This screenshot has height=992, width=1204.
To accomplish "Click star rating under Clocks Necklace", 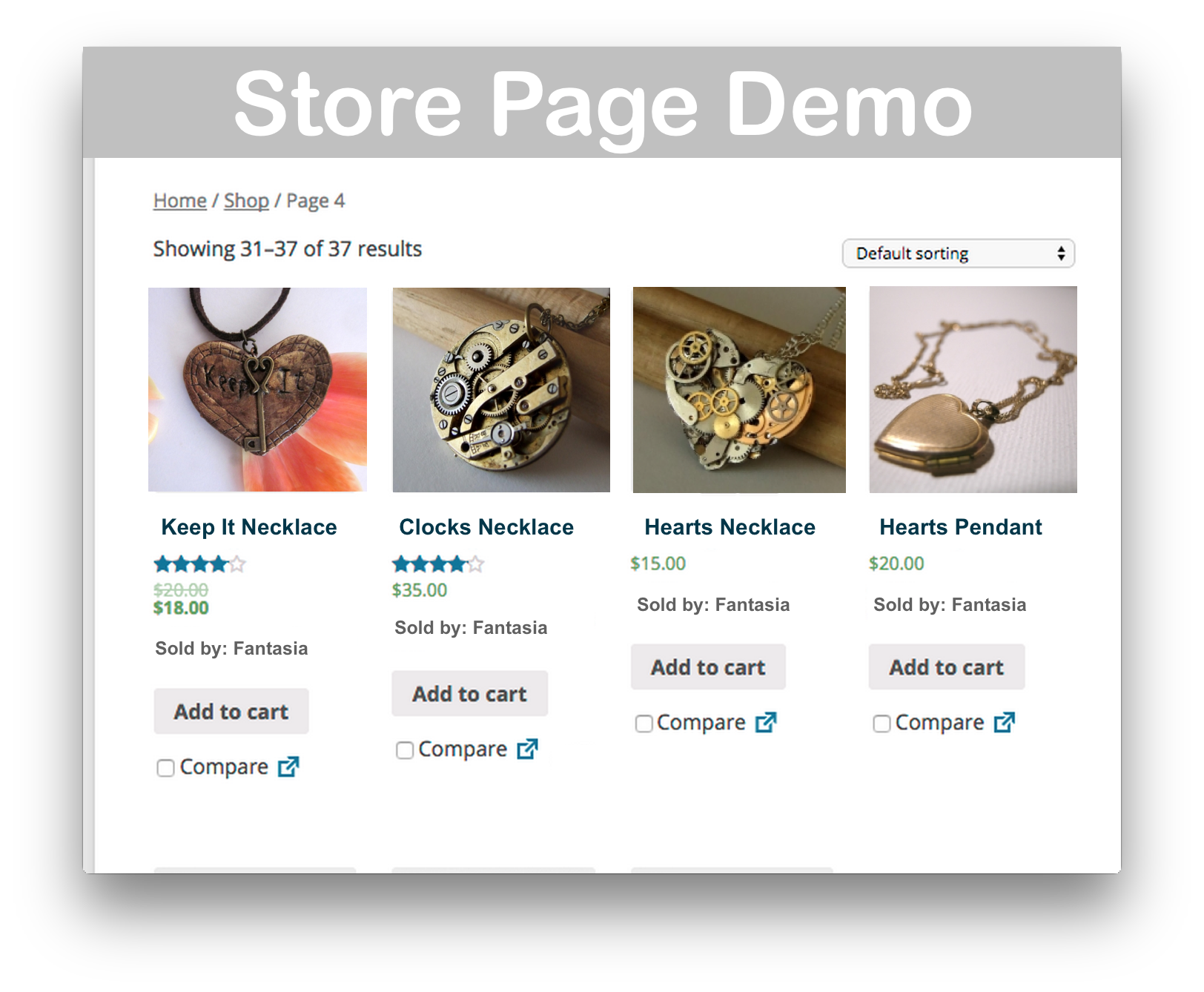I will pos(438,564).
